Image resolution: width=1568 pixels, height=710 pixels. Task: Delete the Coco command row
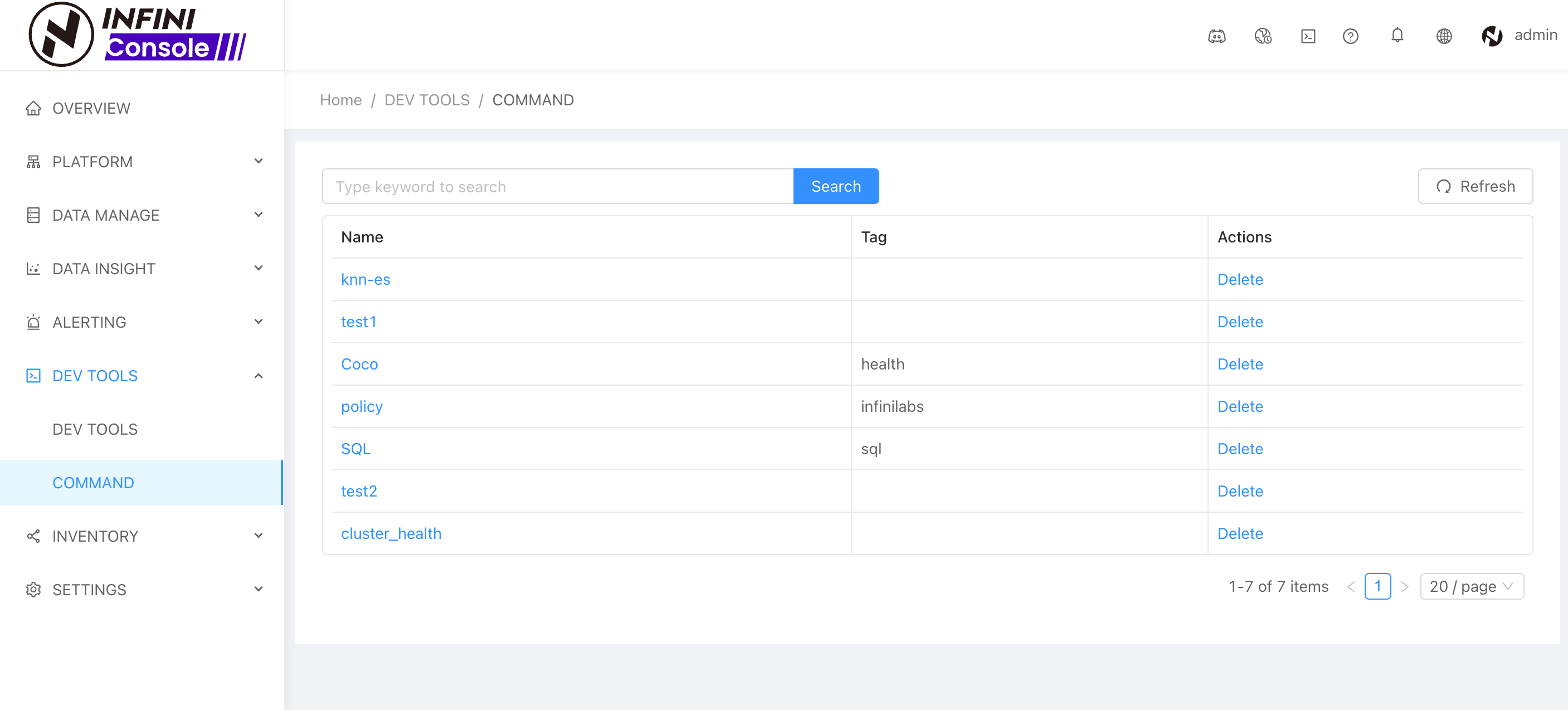1239,364
